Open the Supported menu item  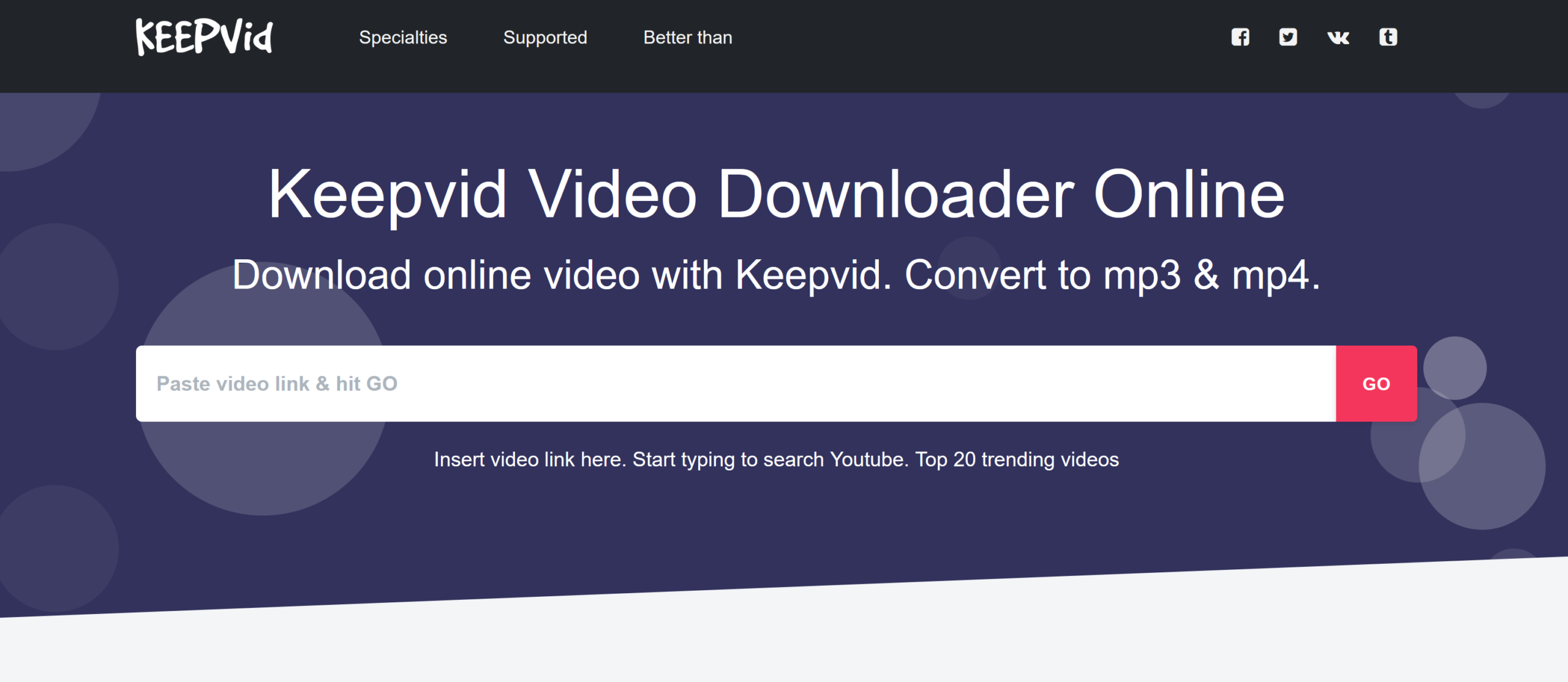coord(545,37)
